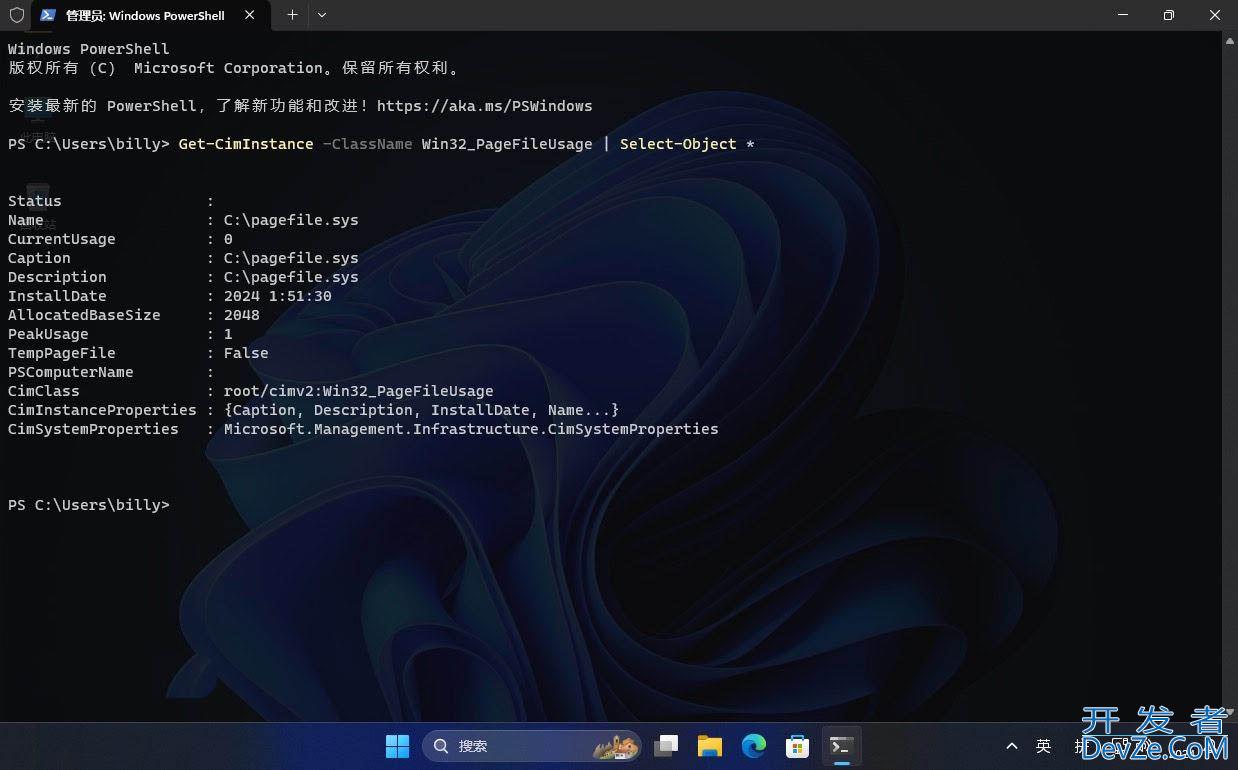Viewport: 1238px width, 770px height.
Task: Expand the new-tab profile dropdown arrow
Action: pyautogui.click(x=321, y=15)
